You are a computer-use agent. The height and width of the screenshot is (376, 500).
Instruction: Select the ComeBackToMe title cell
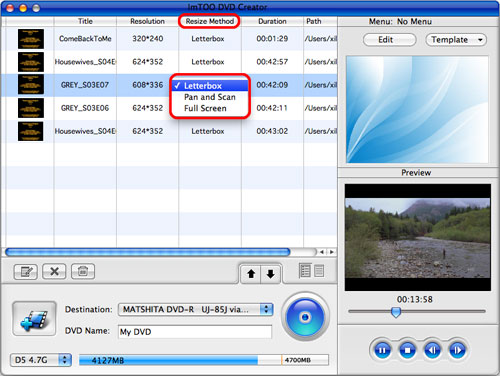coord(85,39)
